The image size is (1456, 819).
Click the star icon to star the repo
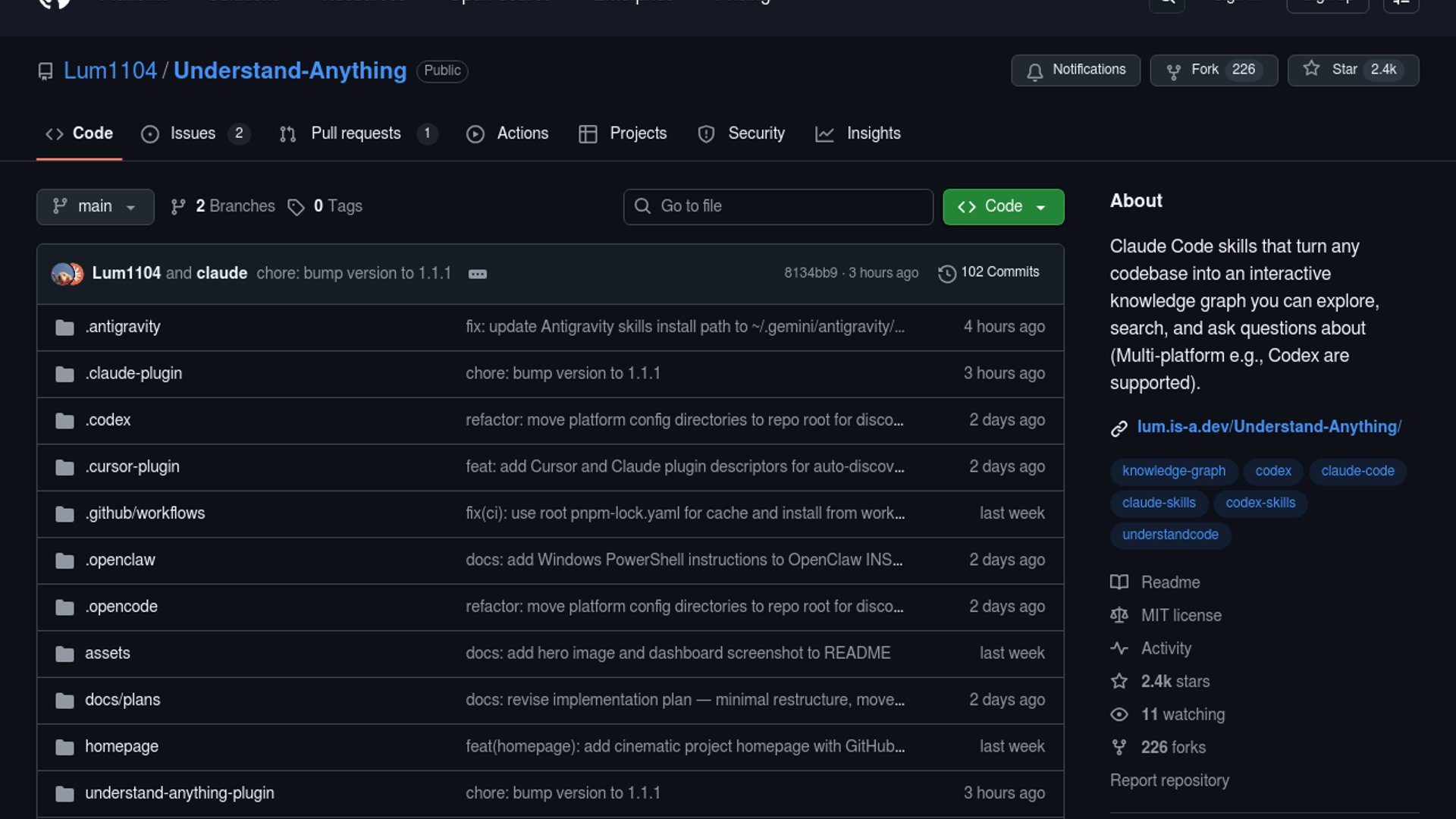1311,69
